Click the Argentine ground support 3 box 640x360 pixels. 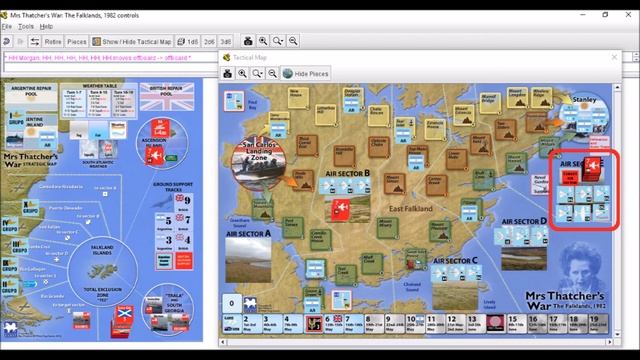164,241
